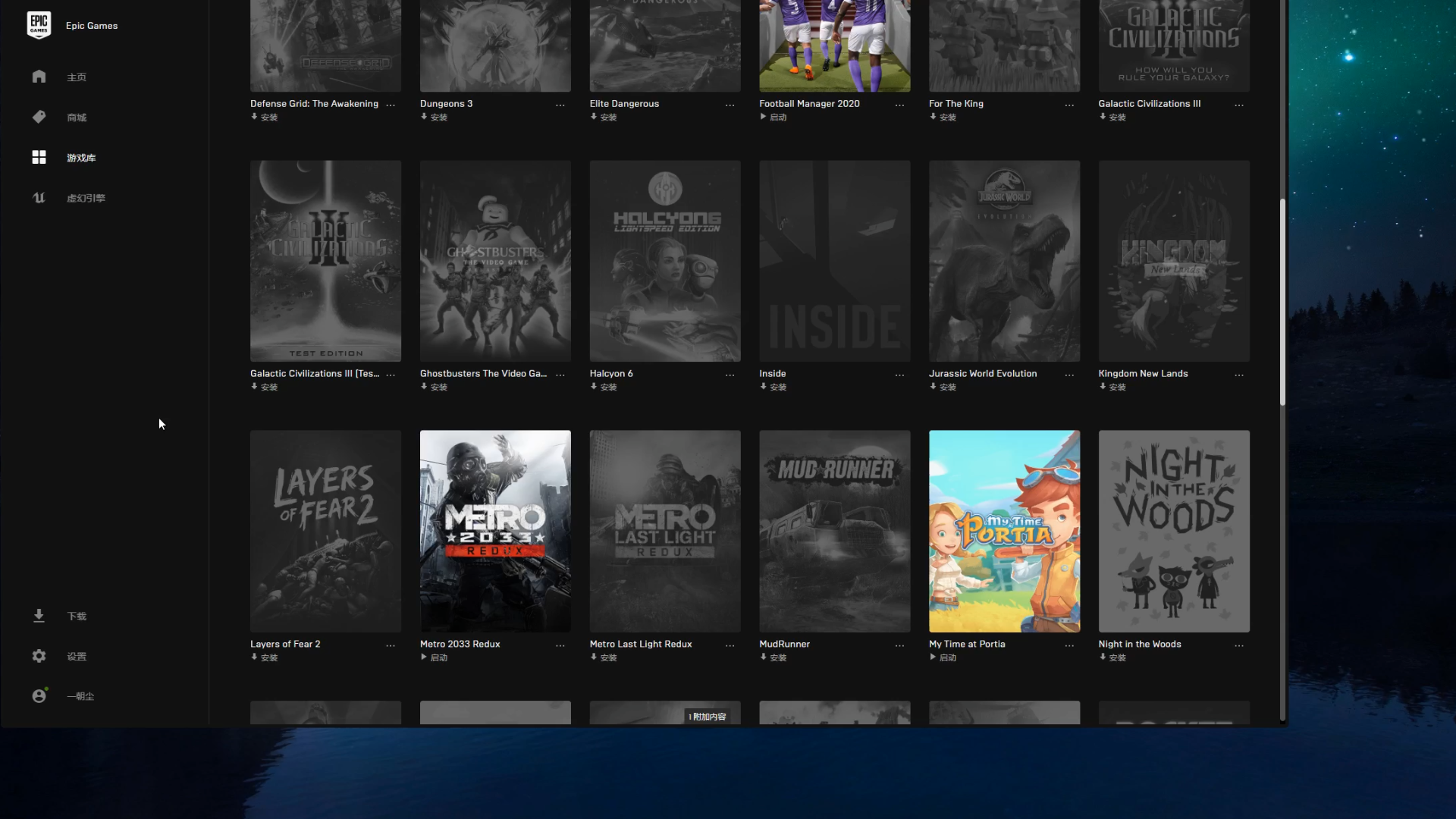Click the Galactic Civilizations III title text
Screen dimensions: 1456x819
(1149, 103)
